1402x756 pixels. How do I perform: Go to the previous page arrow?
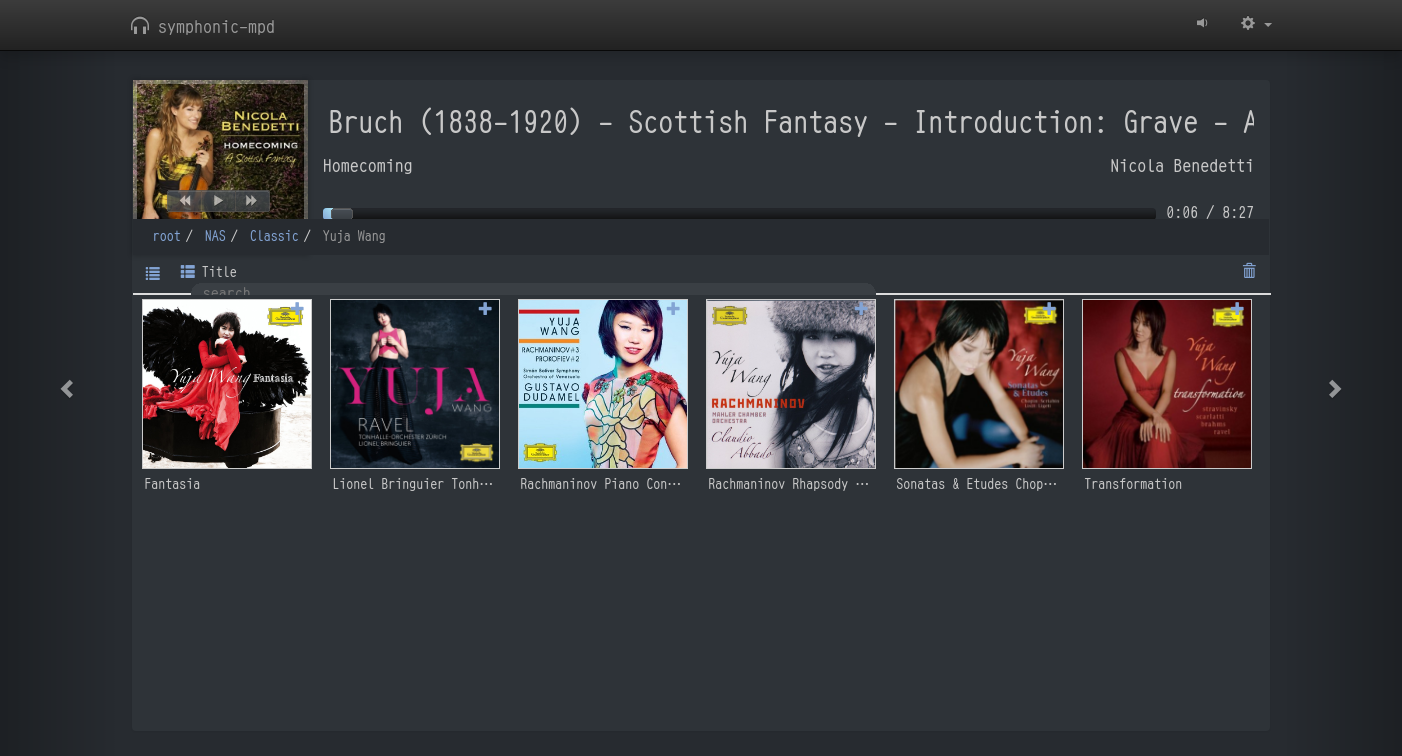(67, 389)
